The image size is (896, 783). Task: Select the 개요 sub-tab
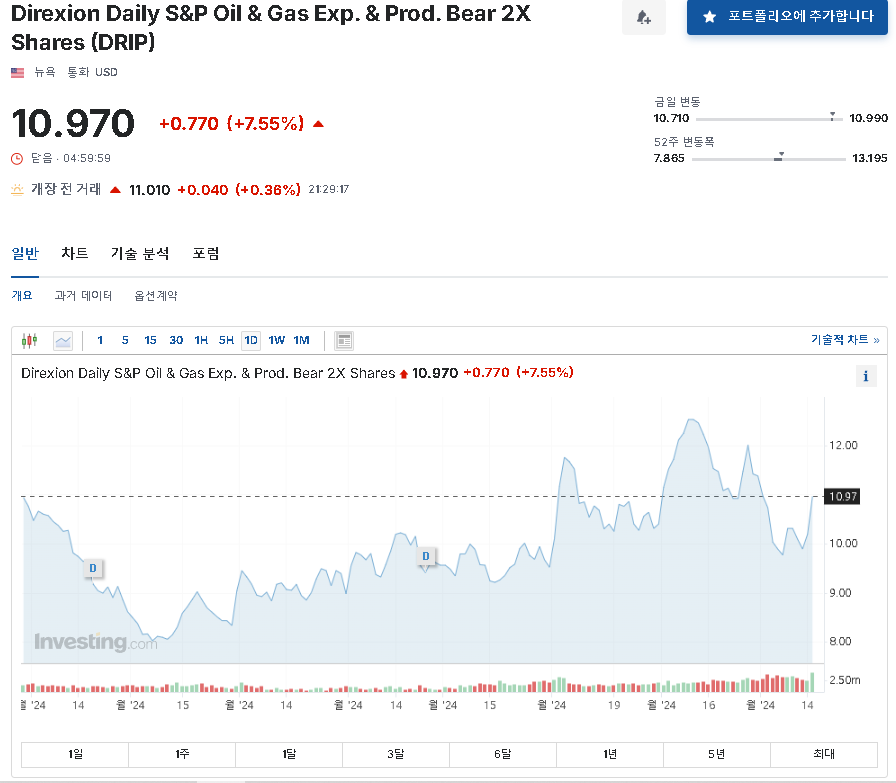(22, 295)
